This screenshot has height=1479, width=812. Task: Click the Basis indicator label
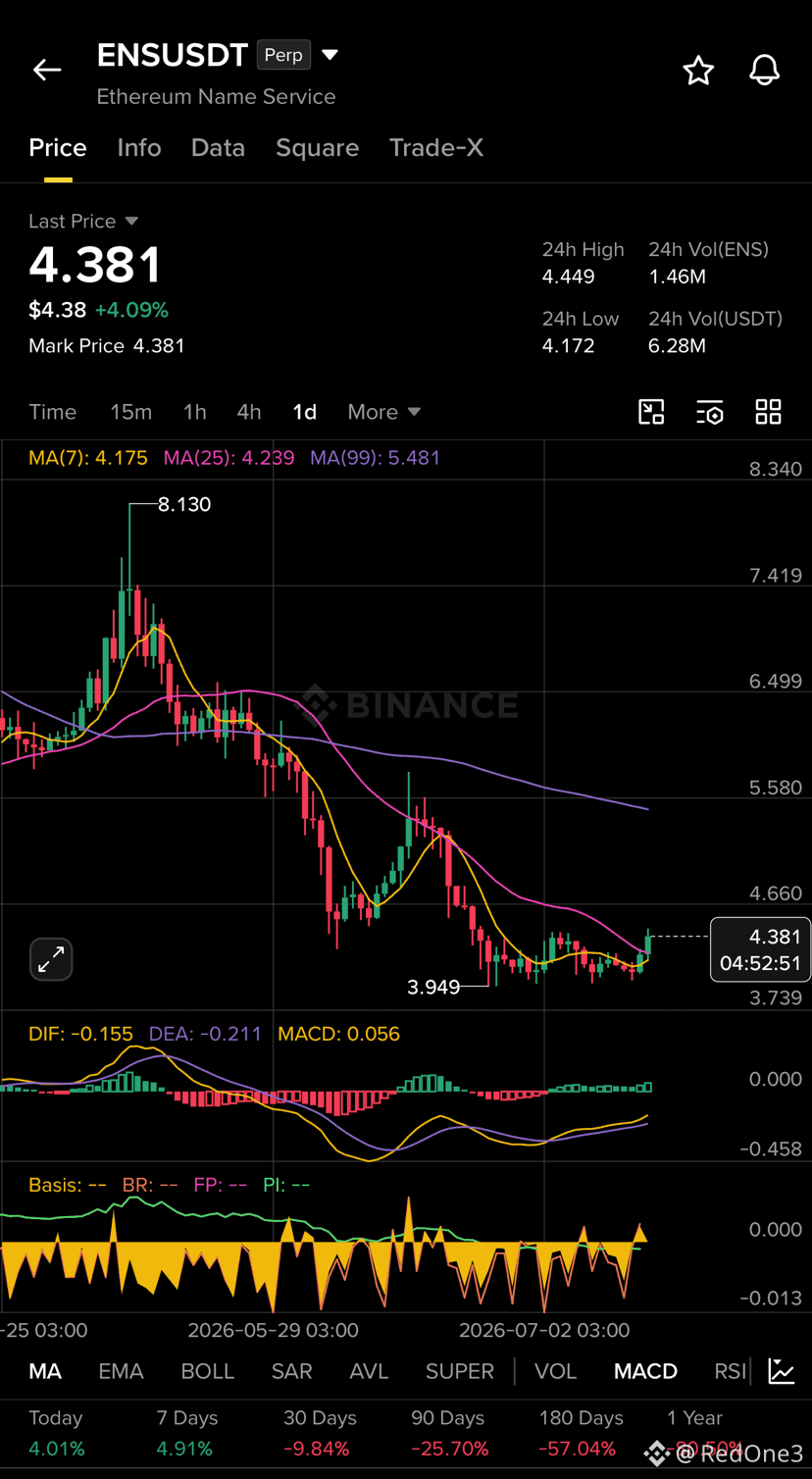coord(68,1185)
